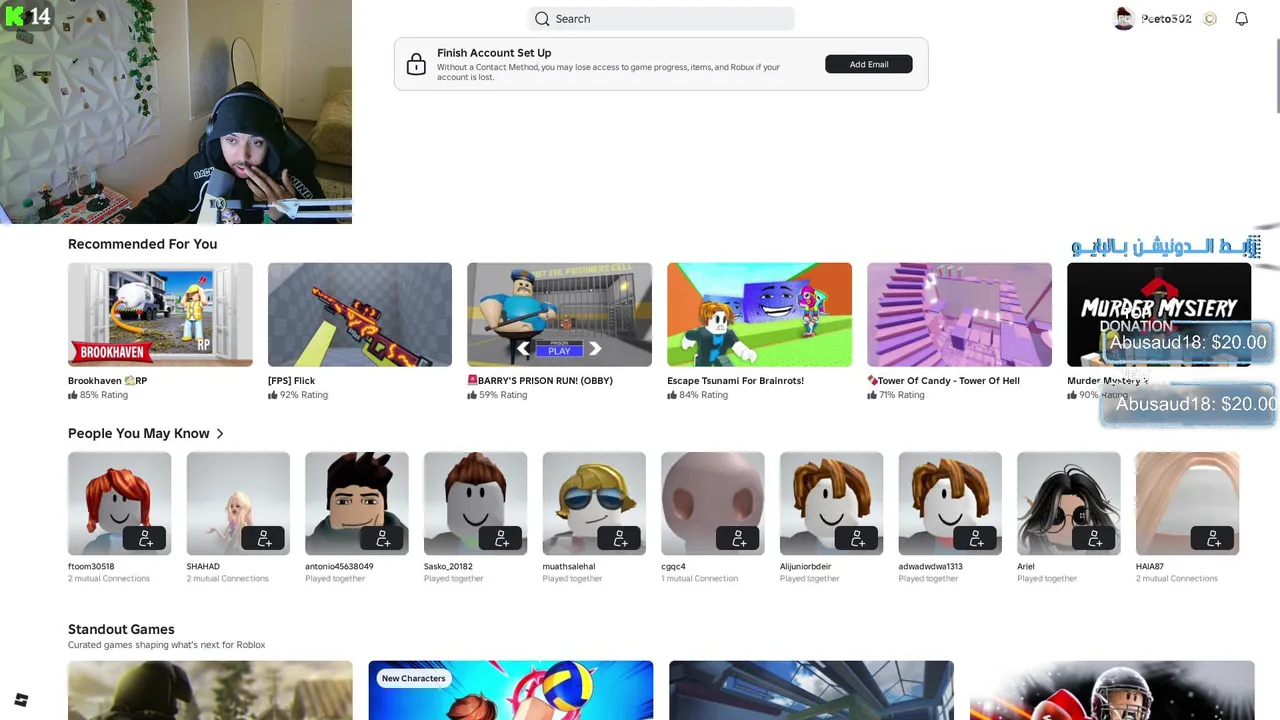Add connection icon on Sasko_20182 card
Viewport: 1280px width, 720px height.
(501, 539)
